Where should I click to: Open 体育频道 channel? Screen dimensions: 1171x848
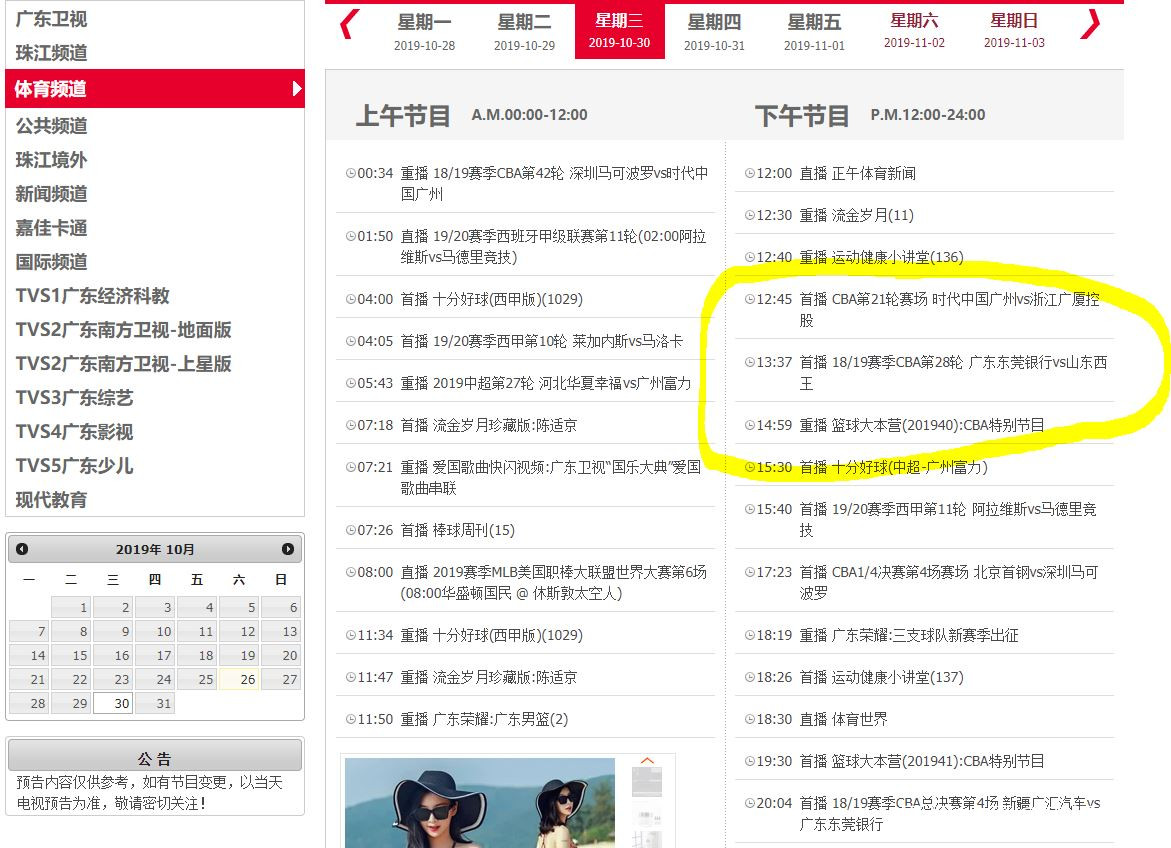point(155,88)
